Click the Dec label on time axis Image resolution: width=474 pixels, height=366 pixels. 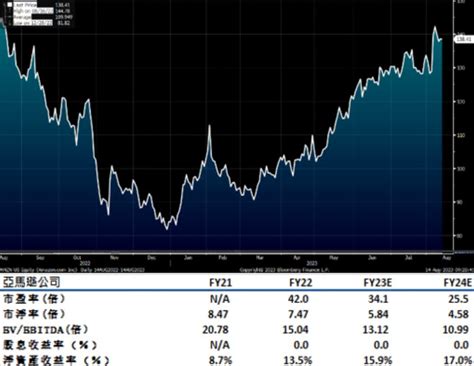click(151, 258)
